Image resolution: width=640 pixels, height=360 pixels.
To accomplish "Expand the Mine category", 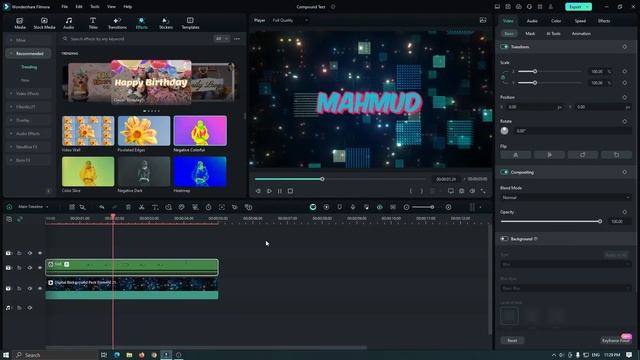I will click(29, 40).
